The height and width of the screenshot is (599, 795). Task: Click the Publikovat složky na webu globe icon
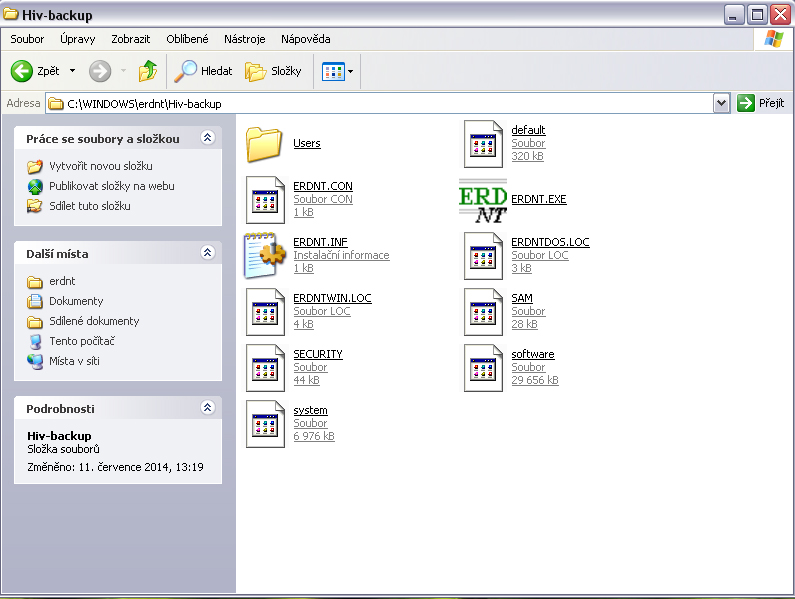click(35, 187)
